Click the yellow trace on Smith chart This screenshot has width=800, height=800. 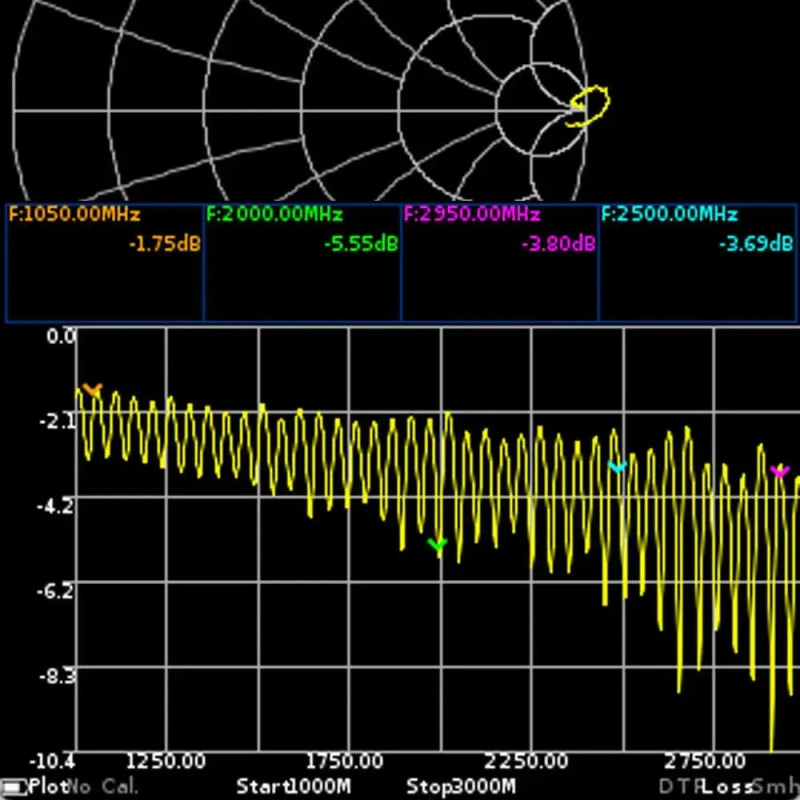click(590, 106)
